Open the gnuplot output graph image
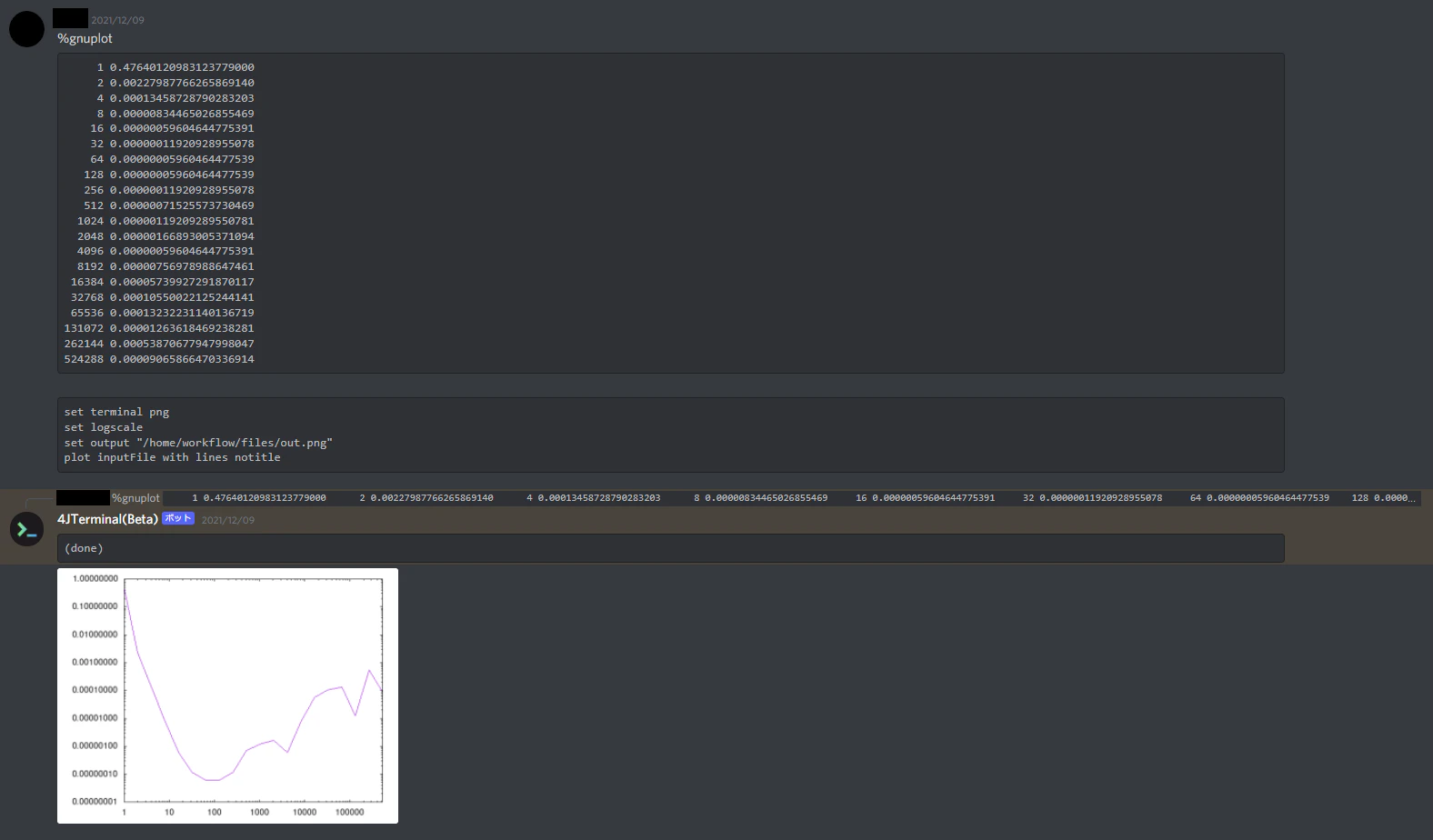Image resolution: width=1433 pixels, height=840 pixels. (227, 695)
